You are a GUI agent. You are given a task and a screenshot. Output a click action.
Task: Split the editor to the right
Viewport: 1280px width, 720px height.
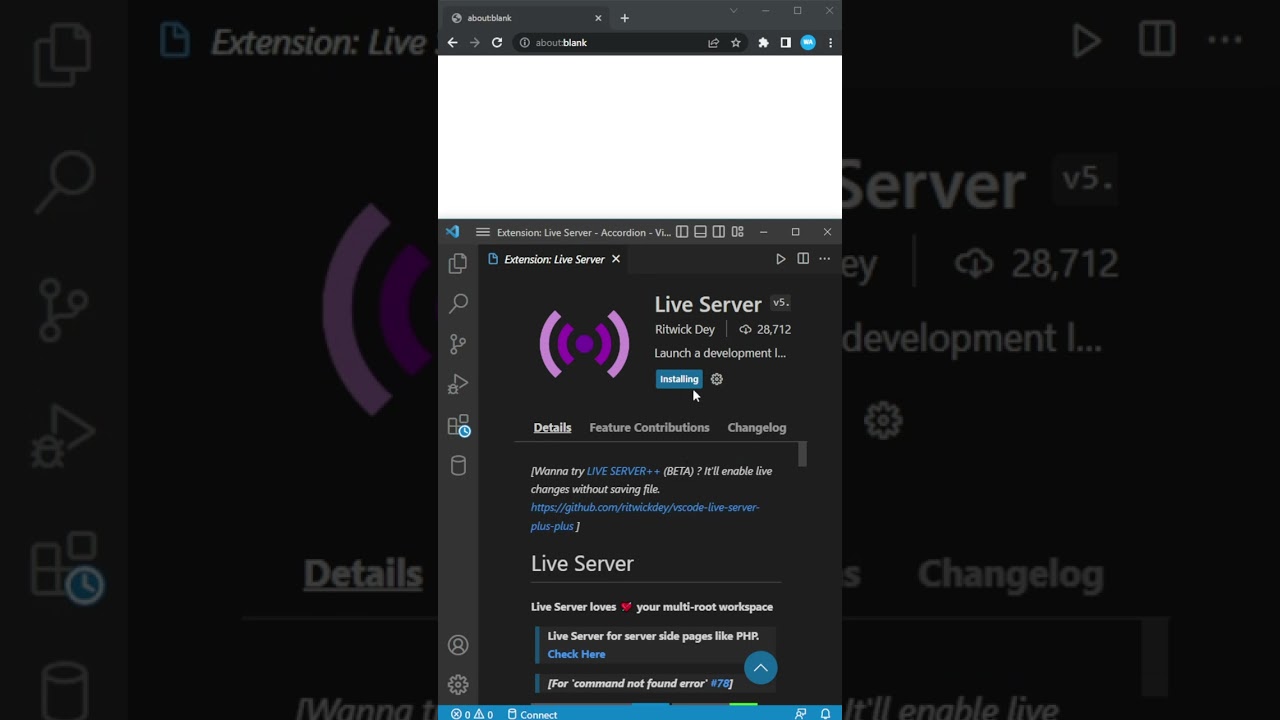click(x=803, y=259)
